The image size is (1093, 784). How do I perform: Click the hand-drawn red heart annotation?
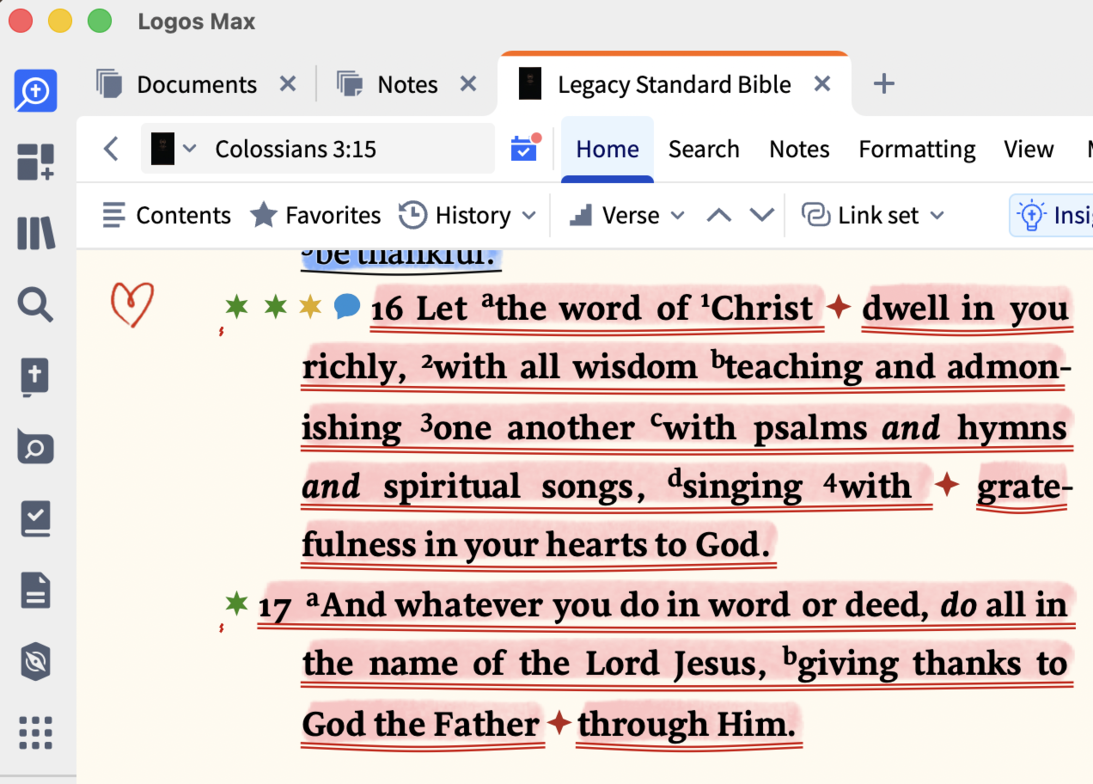(132, 304)
